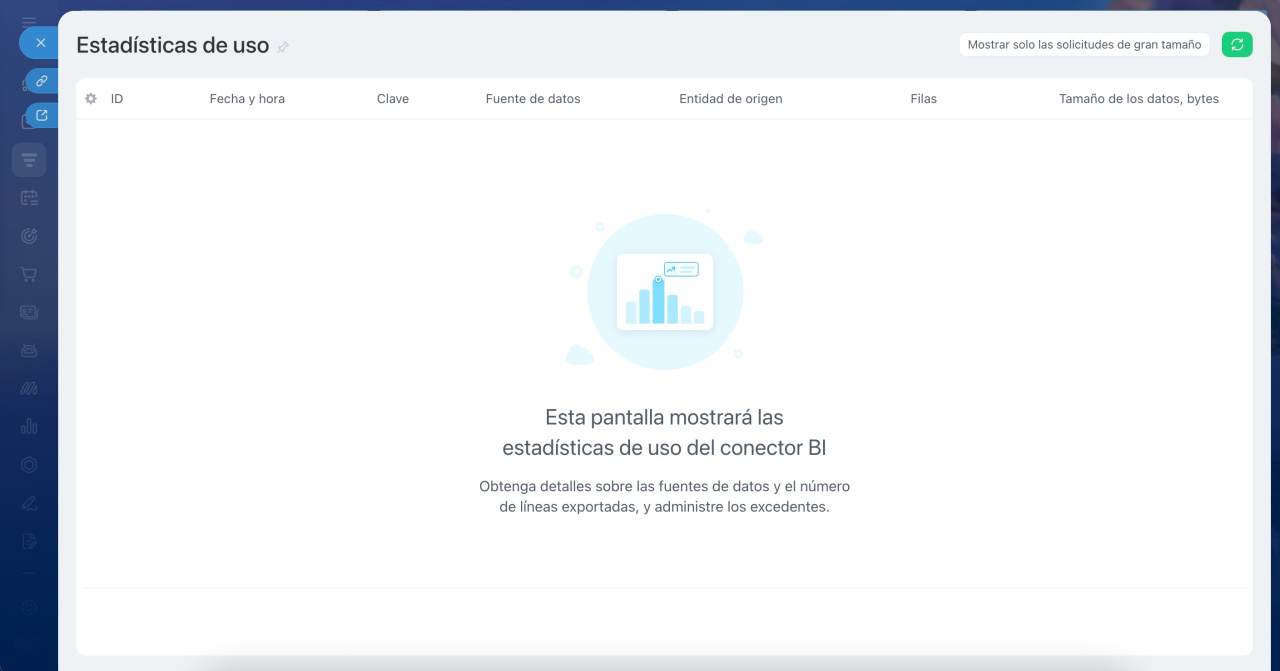
Task: Open page in new window icon
Action: point(42,115)
